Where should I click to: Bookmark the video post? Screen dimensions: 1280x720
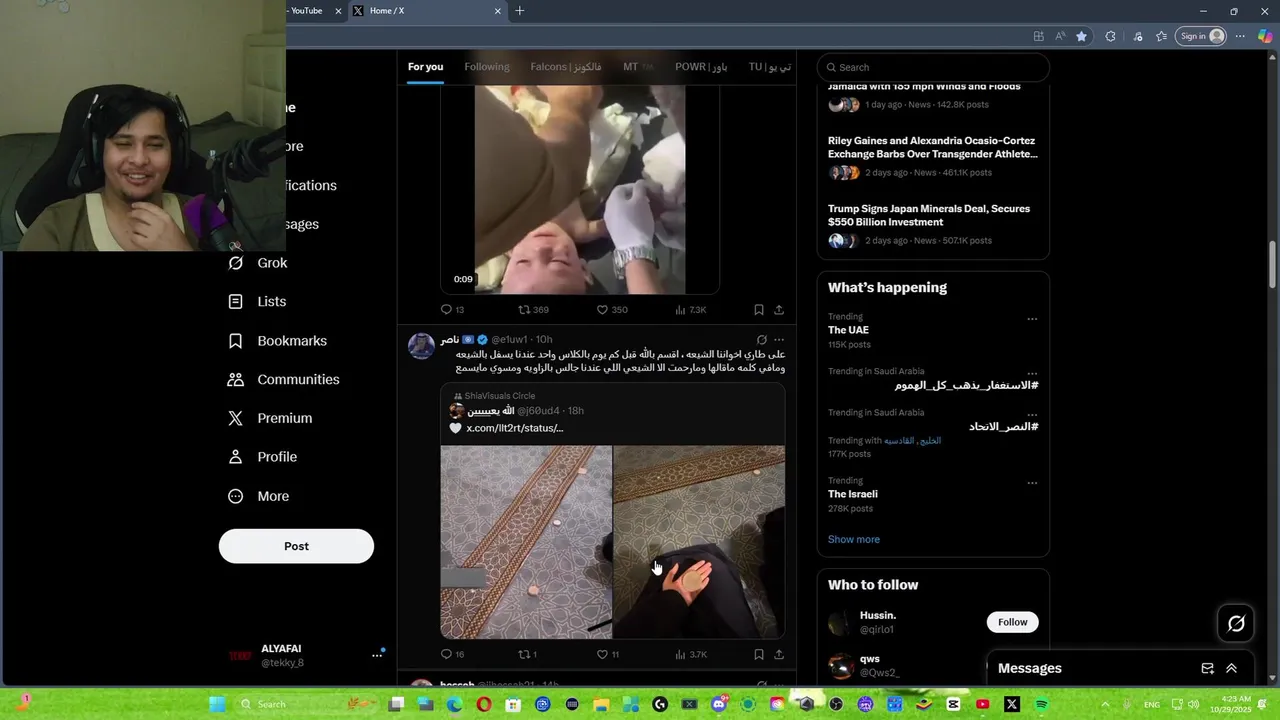click(x=759, y=310)
